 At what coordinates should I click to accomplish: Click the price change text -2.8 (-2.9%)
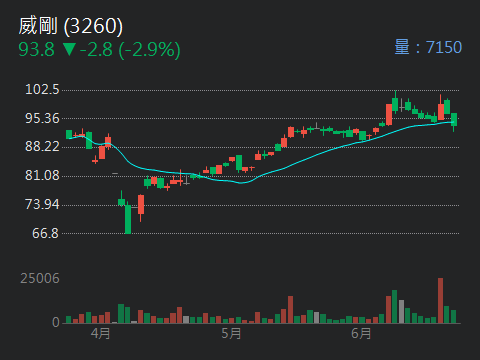(x=130, y=50)
